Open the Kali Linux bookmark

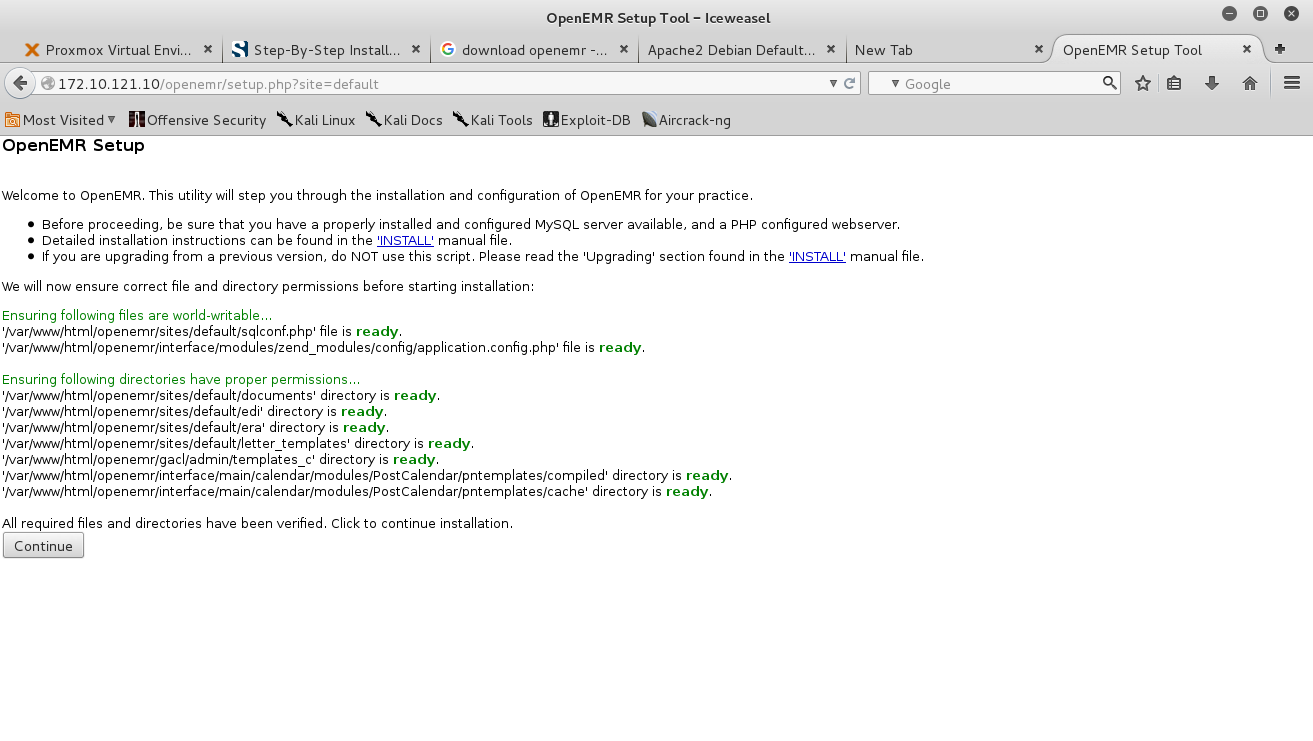click(316, 120)
